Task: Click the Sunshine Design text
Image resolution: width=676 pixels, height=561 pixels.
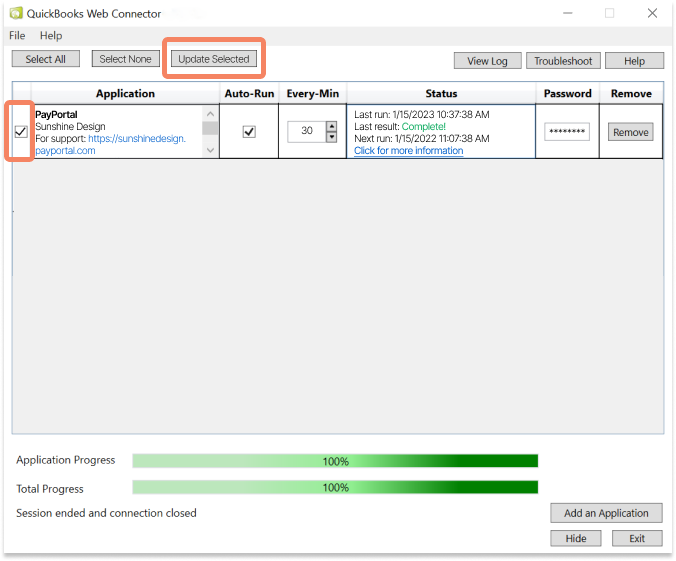Action: (70, 126)
